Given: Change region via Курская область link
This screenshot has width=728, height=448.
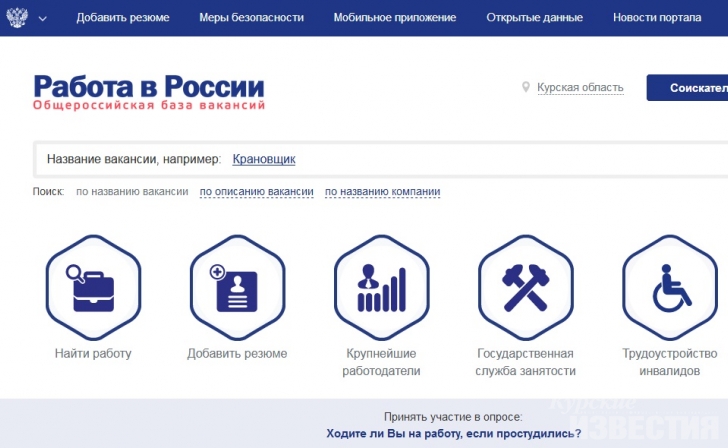Looking at the screenshot, I should click(x=580, y=87).
